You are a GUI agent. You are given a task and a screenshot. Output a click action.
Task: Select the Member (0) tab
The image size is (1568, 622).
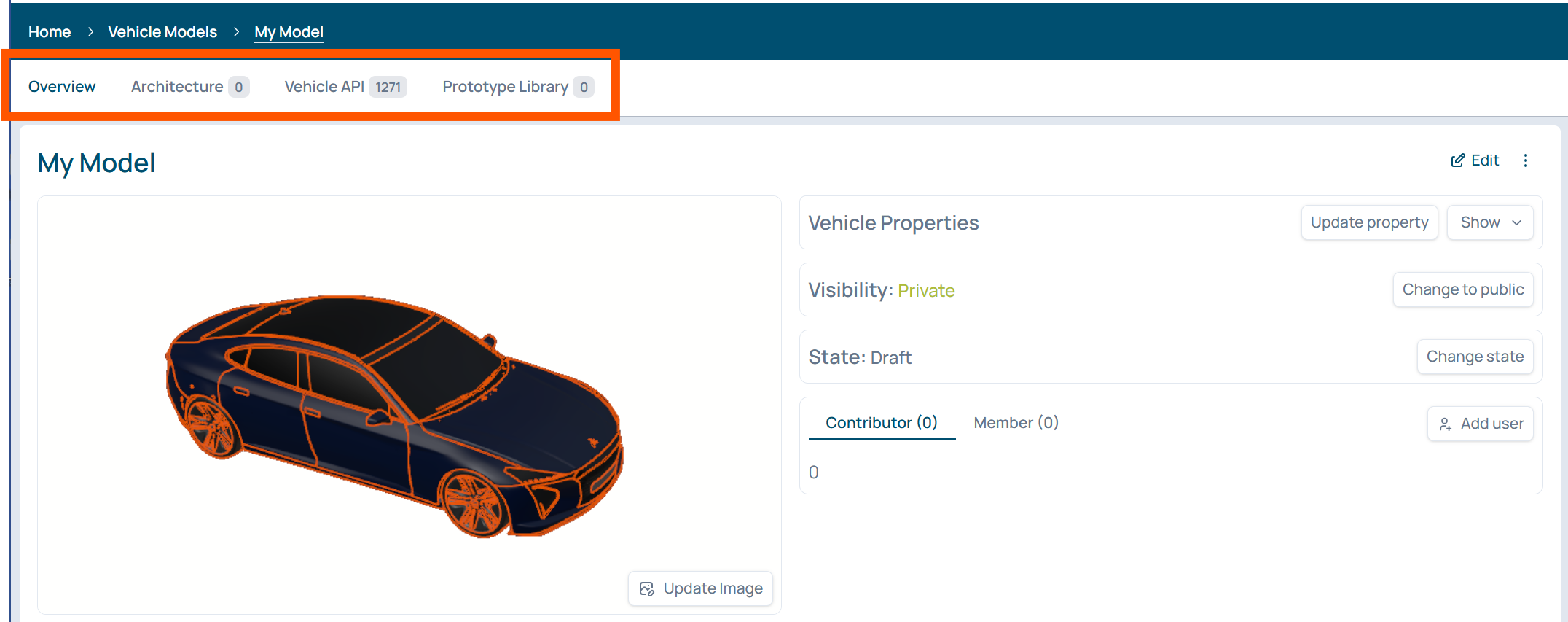point(1016,423)
